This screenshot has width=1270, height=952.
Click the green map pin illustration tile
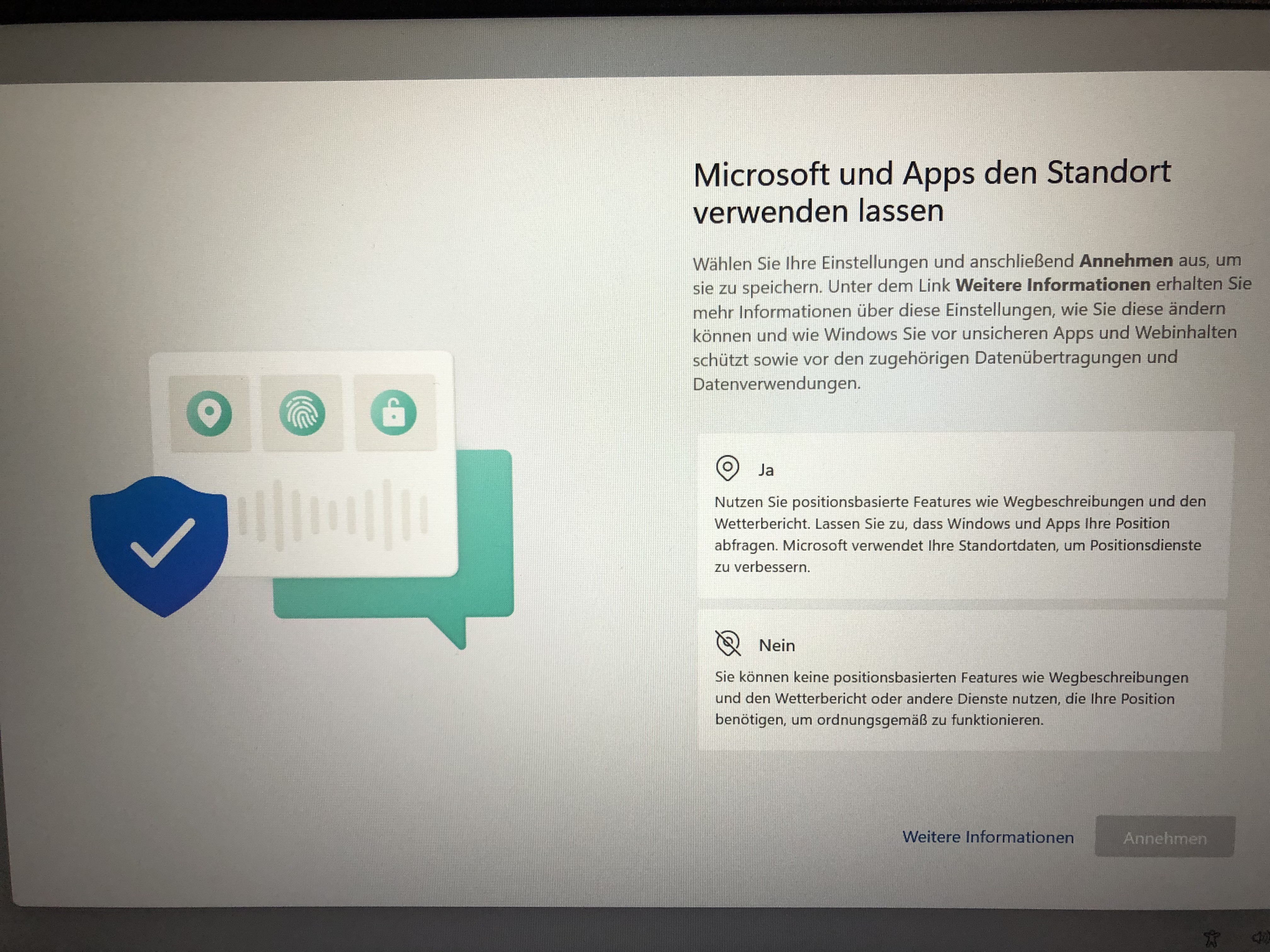click(x=209, y=413)
